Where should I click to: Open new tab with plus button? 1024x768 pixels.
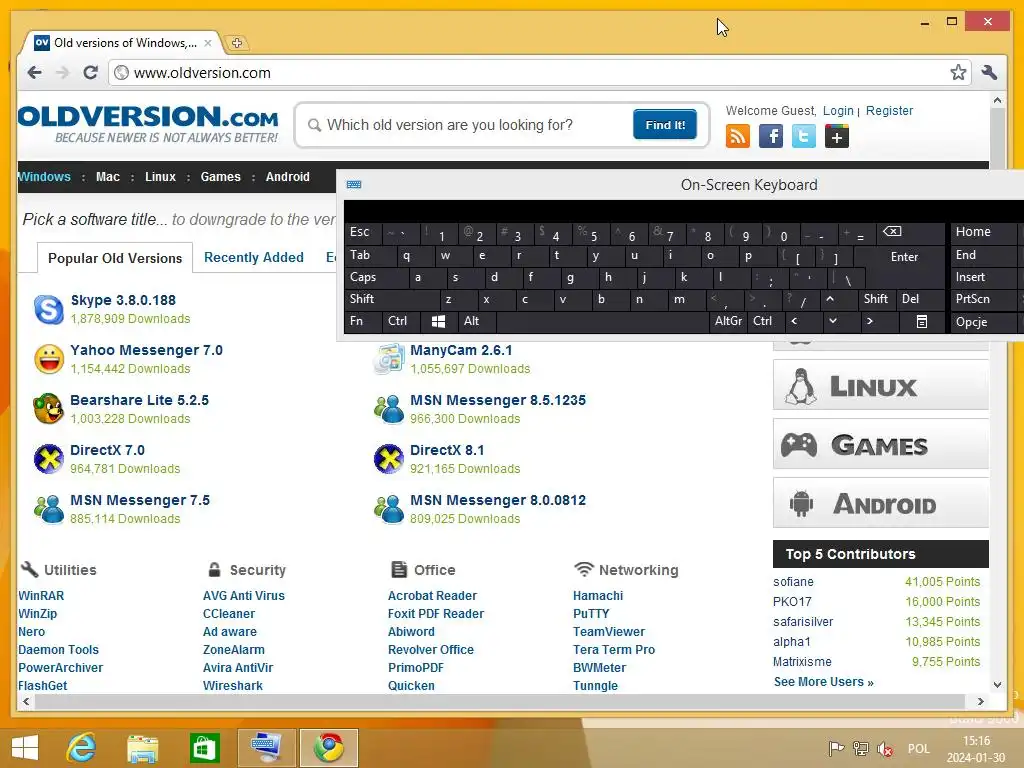(x=236, y=43)
